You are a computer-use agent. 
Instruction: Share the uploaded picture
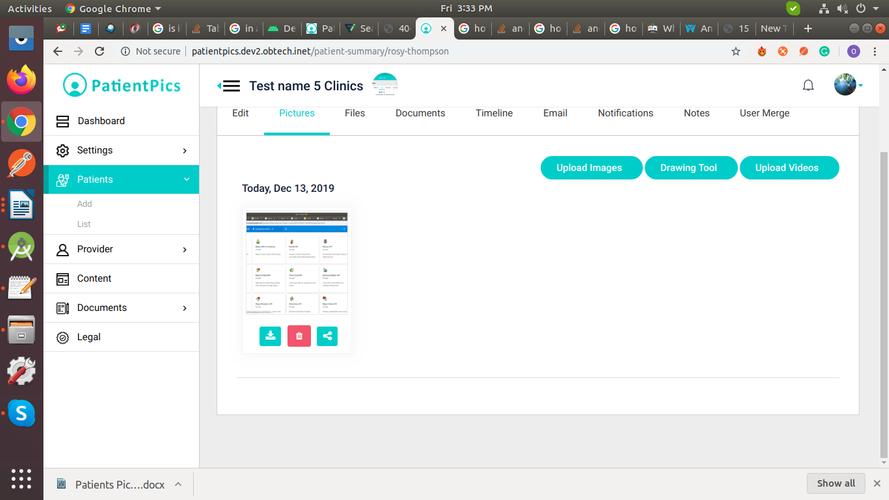pos(327,336)
